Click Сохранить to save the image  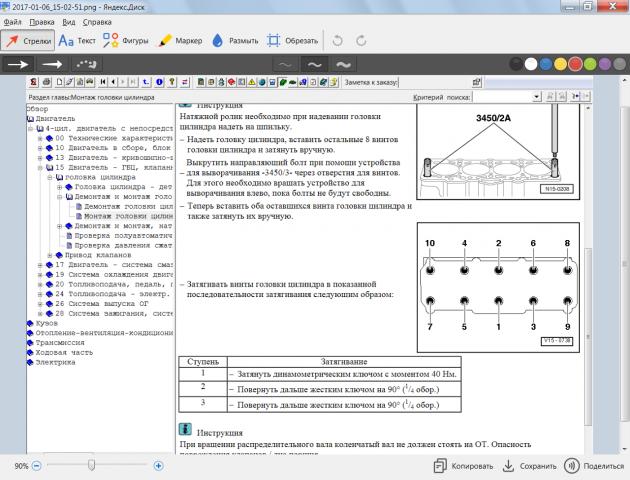(x=530, y=466)
